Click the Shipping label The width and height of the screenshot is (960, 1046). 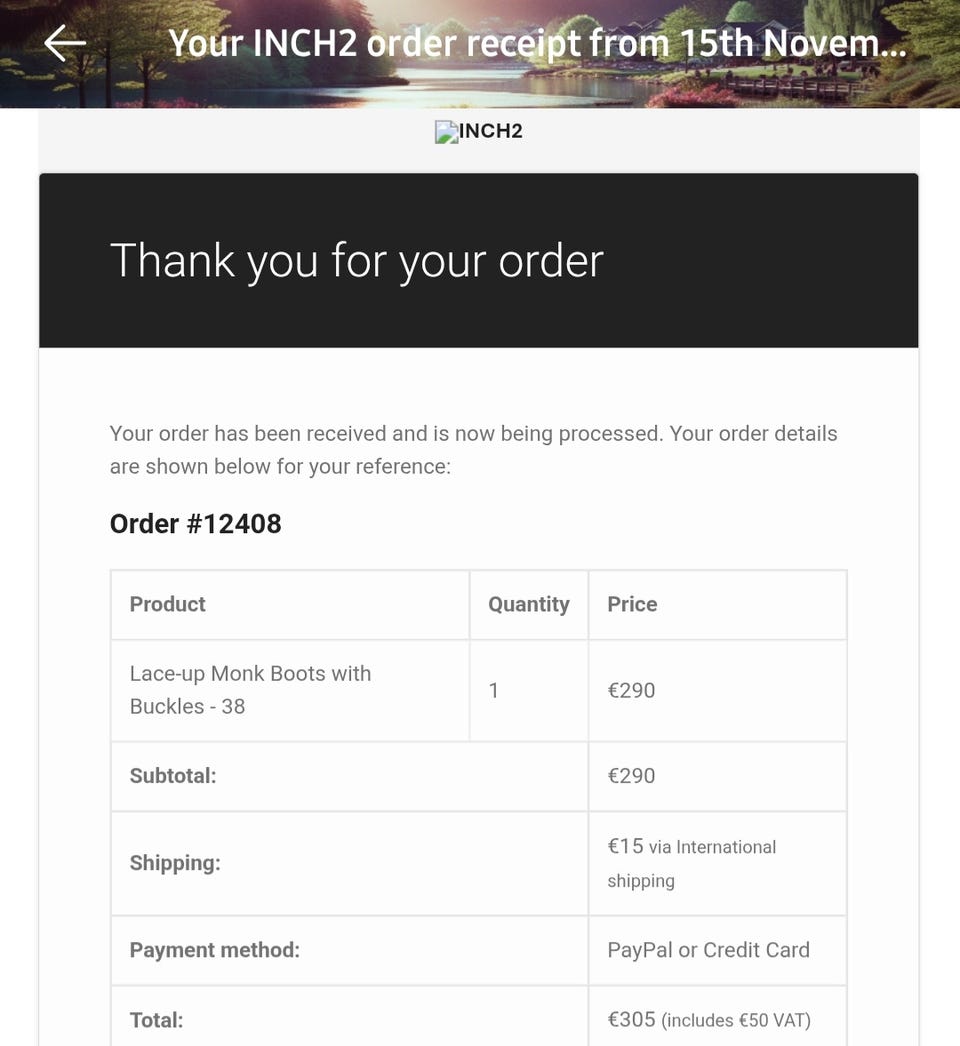click(175, 863)
